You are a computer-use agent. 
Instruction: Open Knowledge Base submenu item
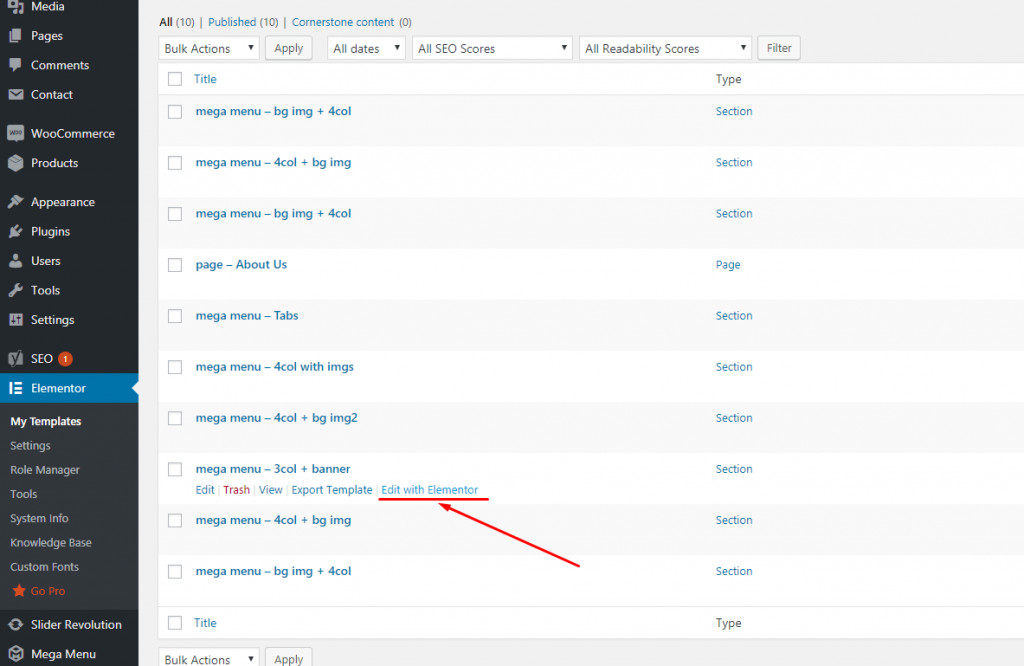click(x=51, y=542)
